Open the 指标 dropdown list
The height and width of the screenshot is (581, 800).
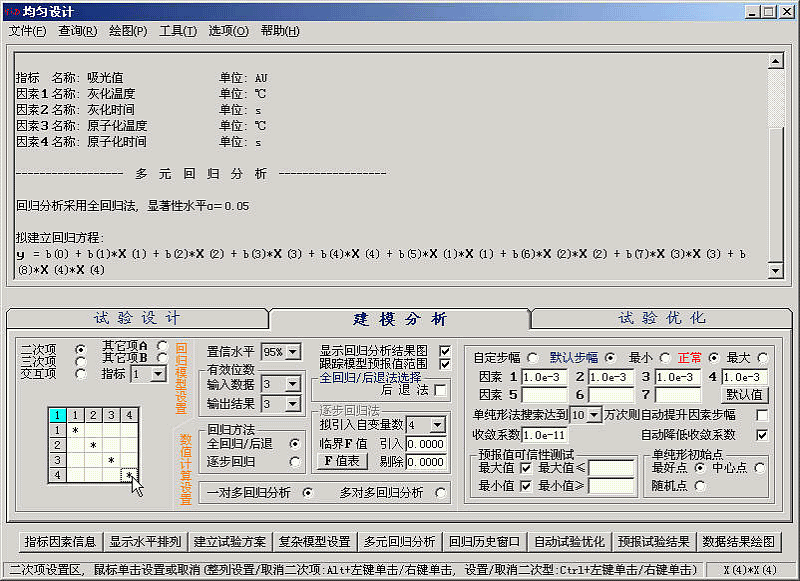point(158,374)
